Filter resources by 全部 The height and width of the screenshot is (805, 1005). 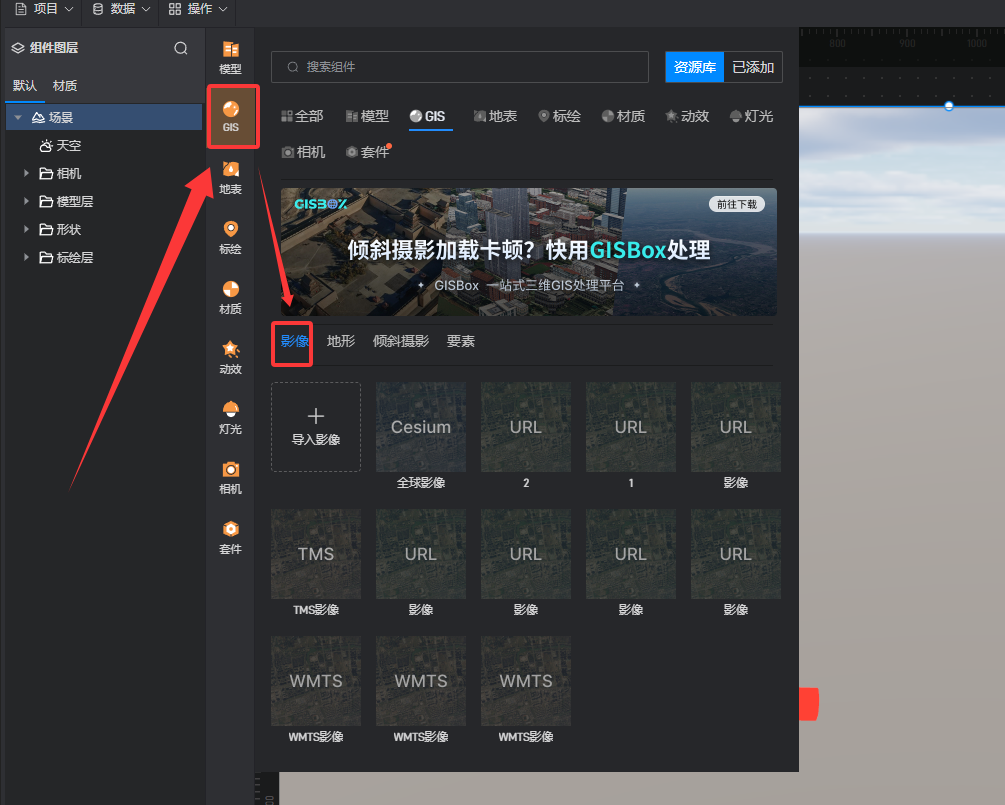[302, 116]
